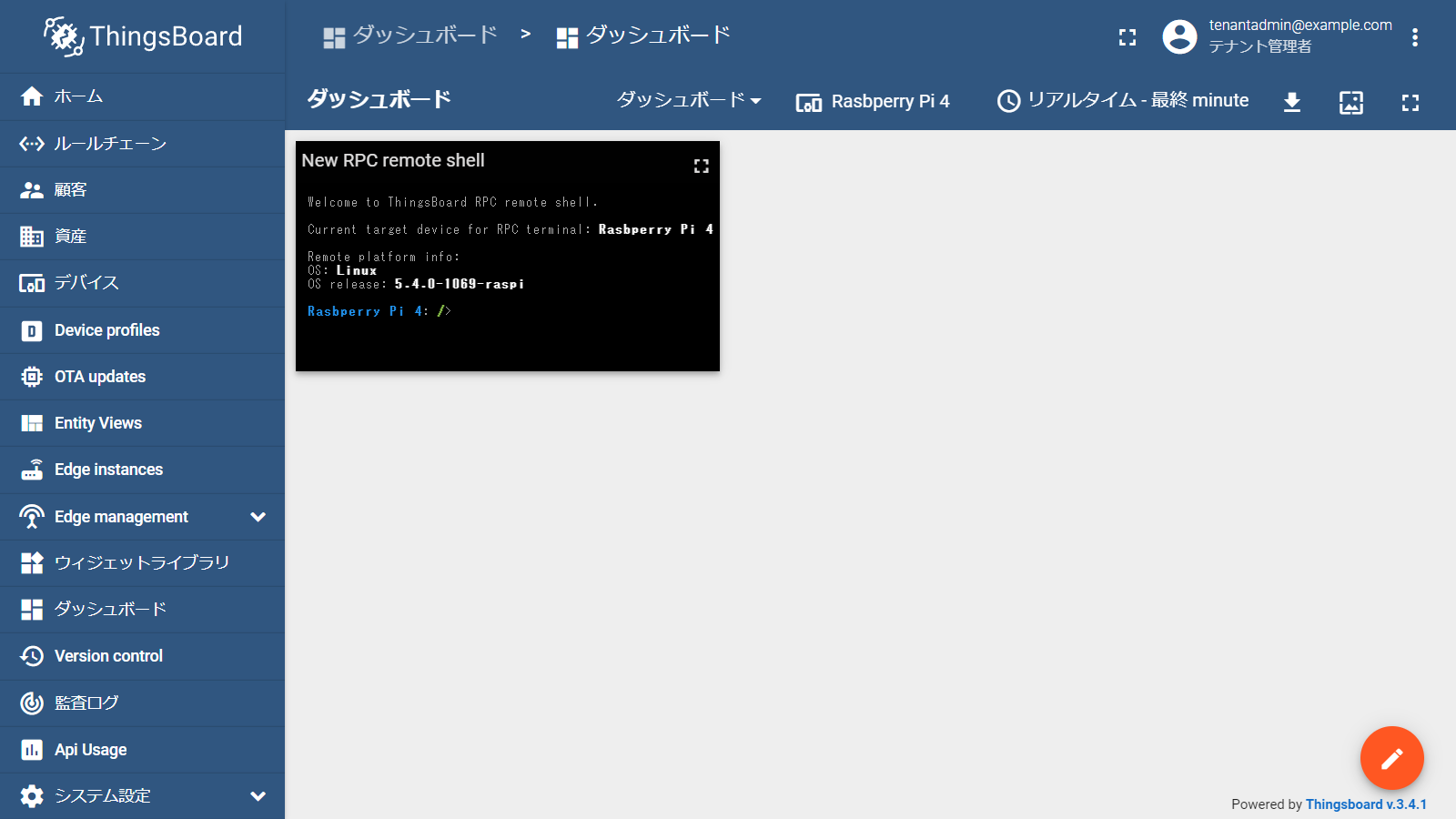Open the ルールチェーン sidebar item

[x=109, y=144]
